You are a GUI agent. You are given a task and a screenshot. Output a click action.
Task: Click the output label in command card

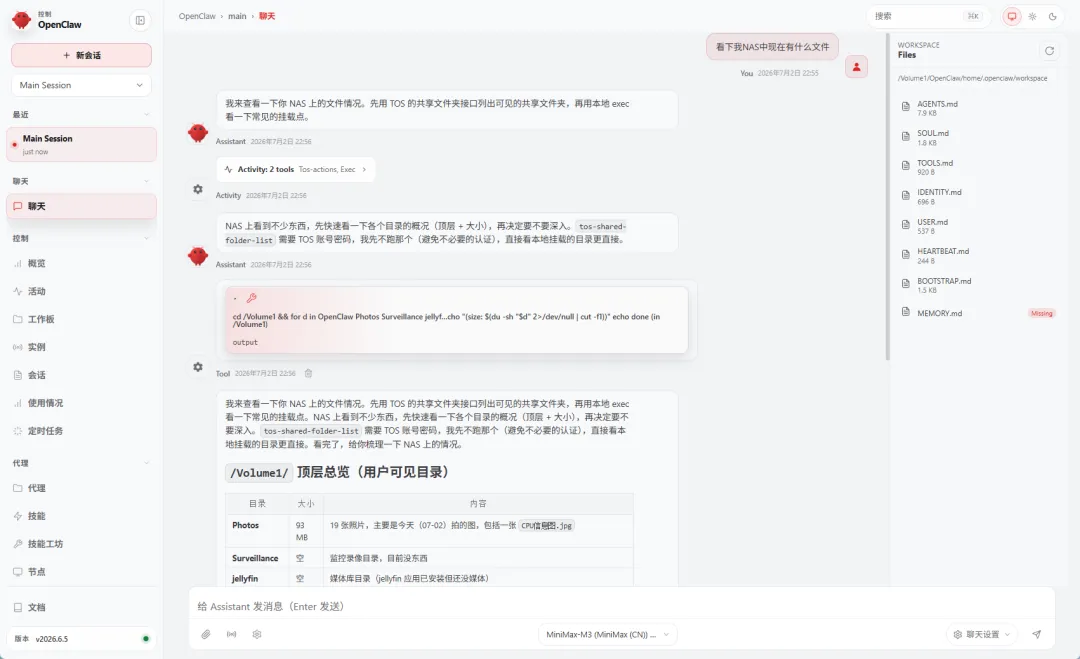coord(245,342)
